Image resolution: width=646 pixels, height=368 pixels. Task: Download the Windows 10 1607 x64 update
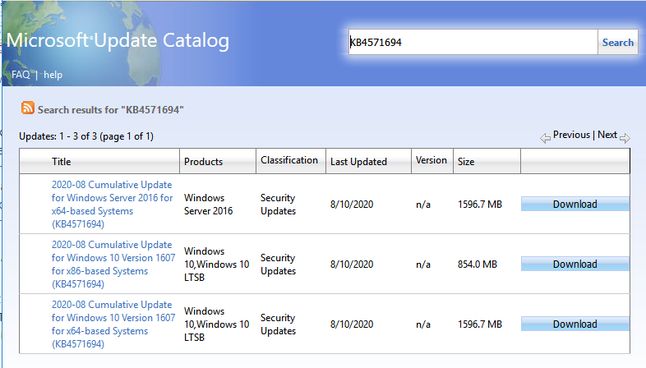575,324
